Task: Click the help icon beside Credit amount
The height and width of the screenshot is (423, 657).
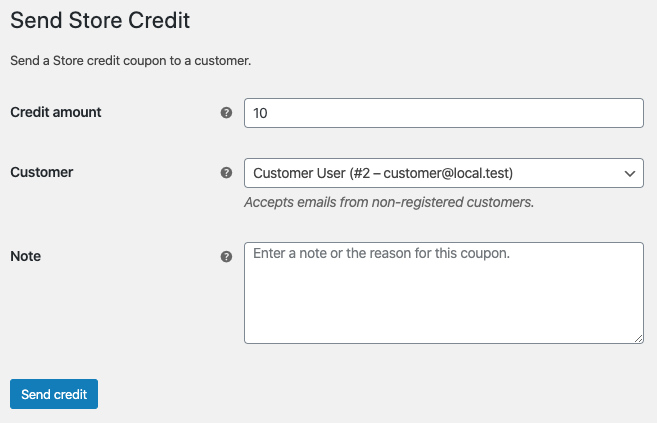Action: [226, 113]
